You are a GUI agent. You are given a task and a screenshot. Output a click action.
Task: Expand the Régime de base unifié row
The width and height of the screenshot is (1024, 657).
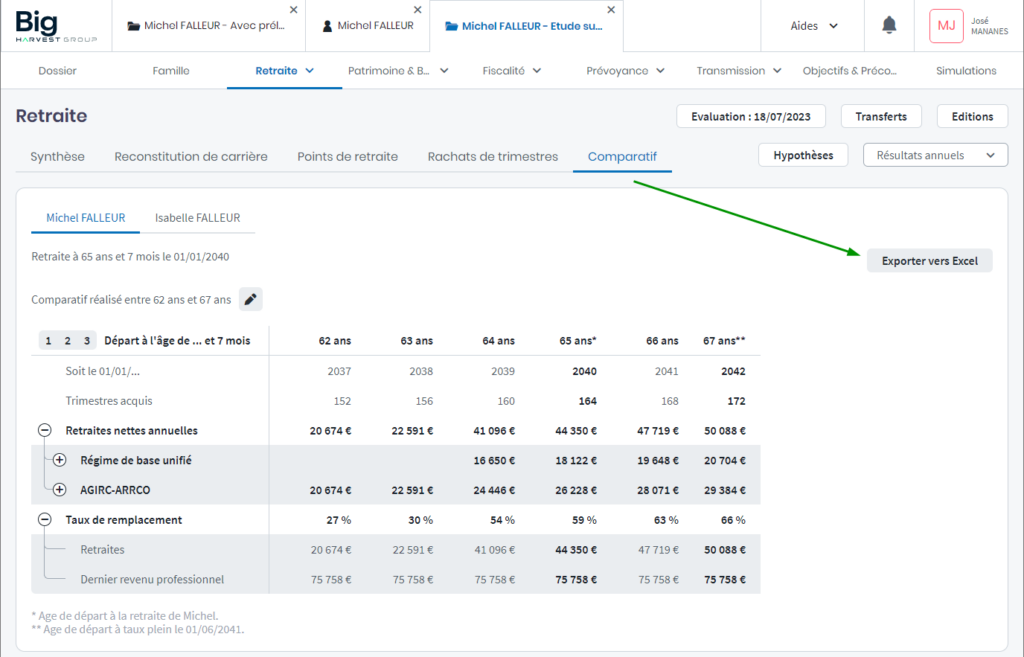click(x=59, y=460)
